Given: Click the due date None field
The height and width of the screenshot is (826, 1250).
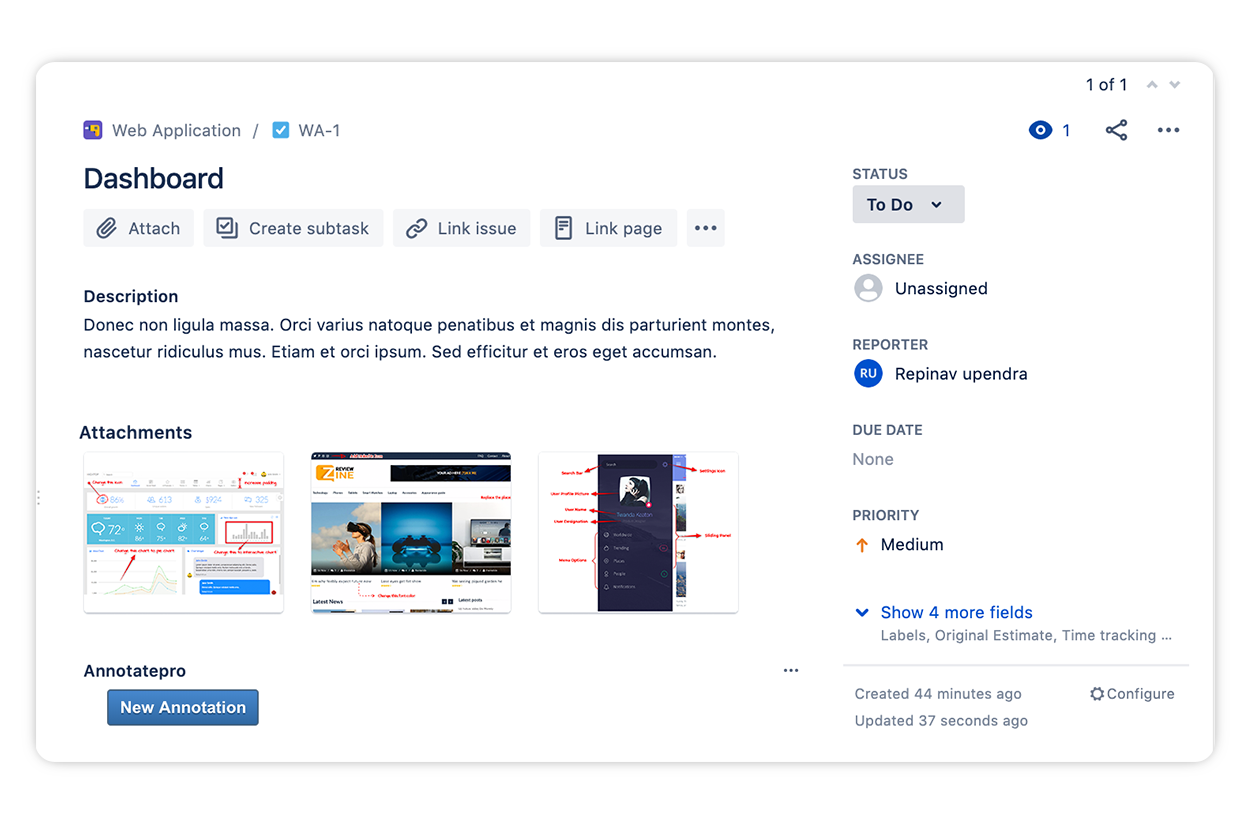Looking at the screenshot, I should click(873, 459).
